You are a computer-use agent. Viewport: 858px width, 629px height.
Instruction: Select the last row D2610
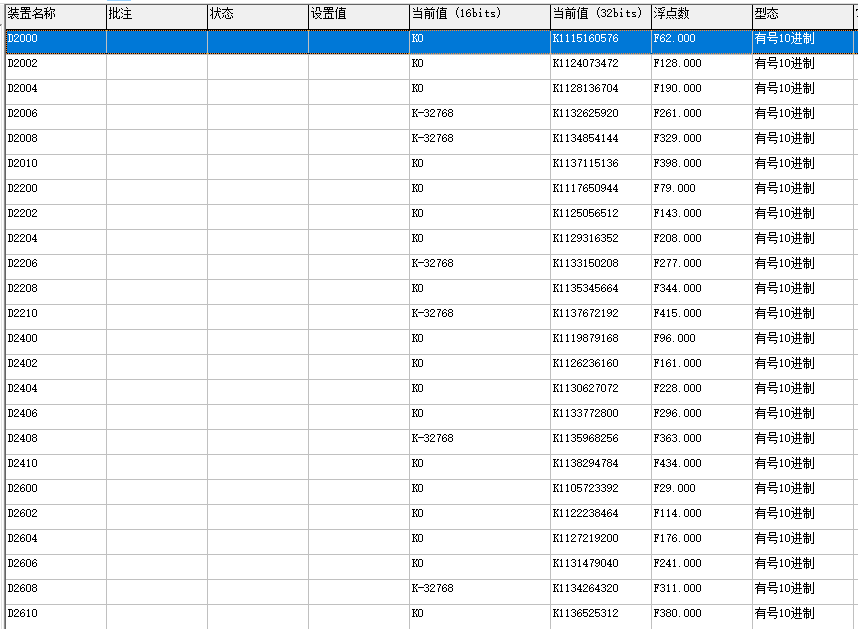pyautogui.click(x=22, y=614)
